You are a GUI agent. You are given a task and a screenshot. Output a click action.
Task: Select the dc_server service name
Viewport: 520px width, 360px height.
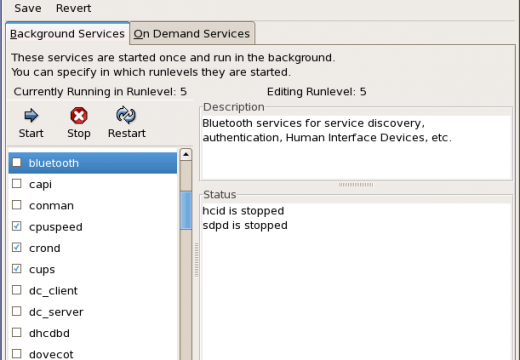[56, 312]
